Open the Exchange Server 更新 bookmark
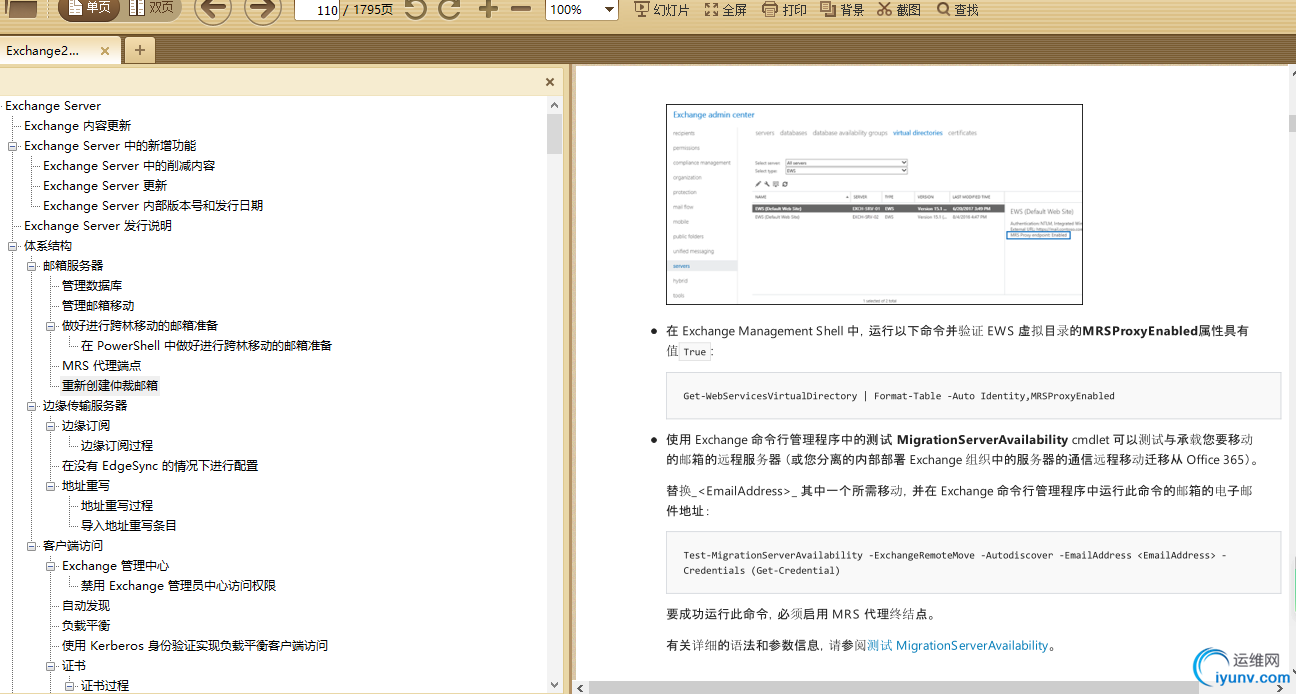The image size is (1296, 694). [x=105, y=186]
